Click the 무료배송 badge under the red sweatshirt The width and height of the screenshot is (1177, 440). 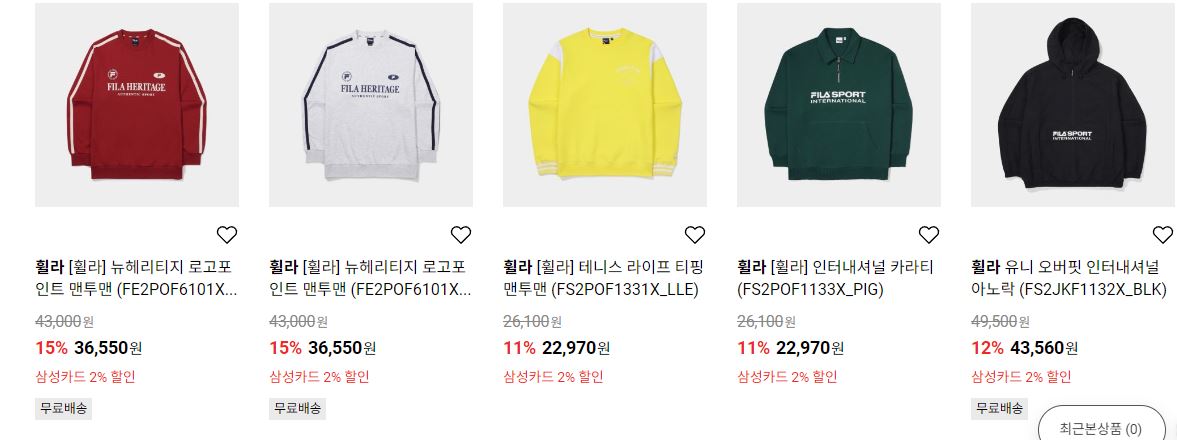pos(63,408)
